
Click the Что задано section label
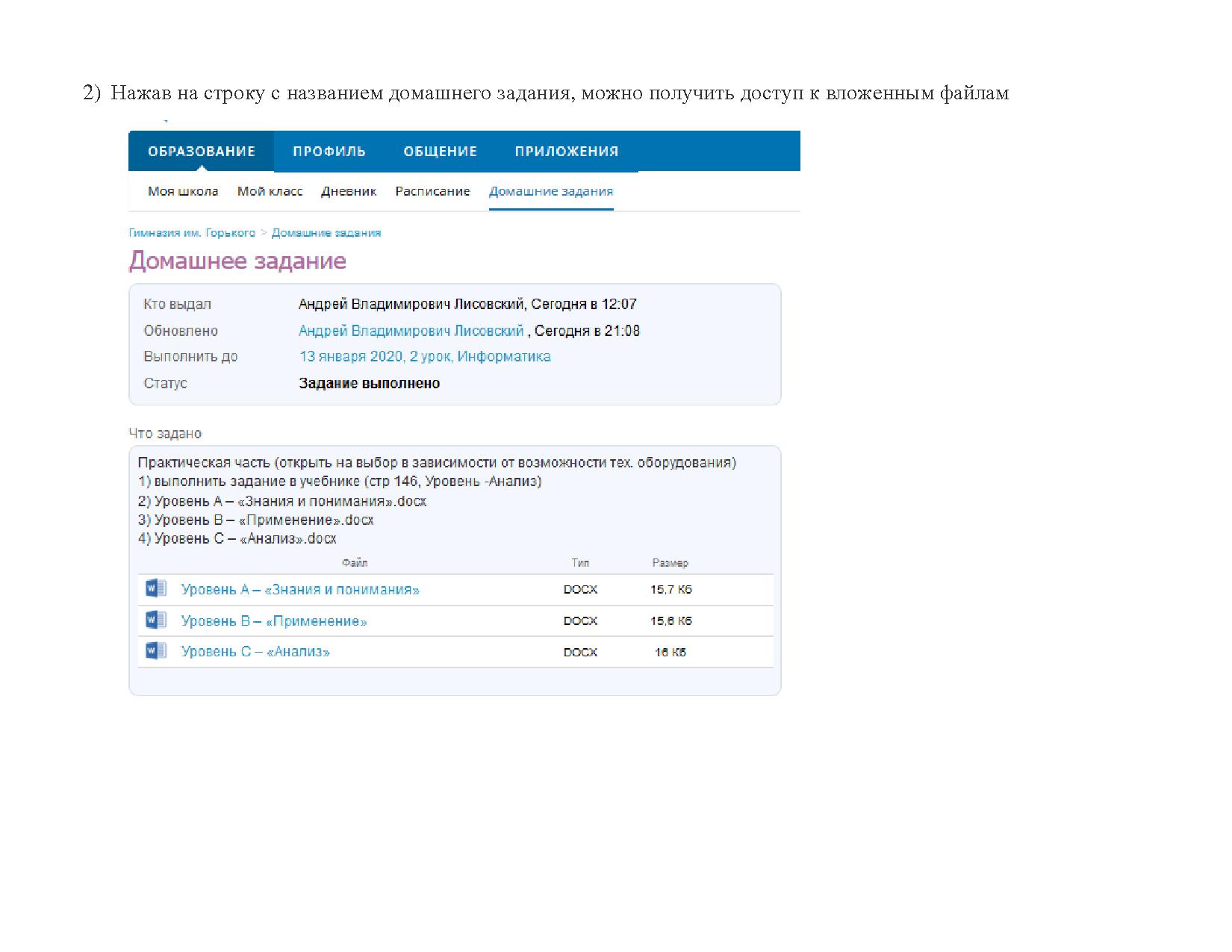click(165, 433)
